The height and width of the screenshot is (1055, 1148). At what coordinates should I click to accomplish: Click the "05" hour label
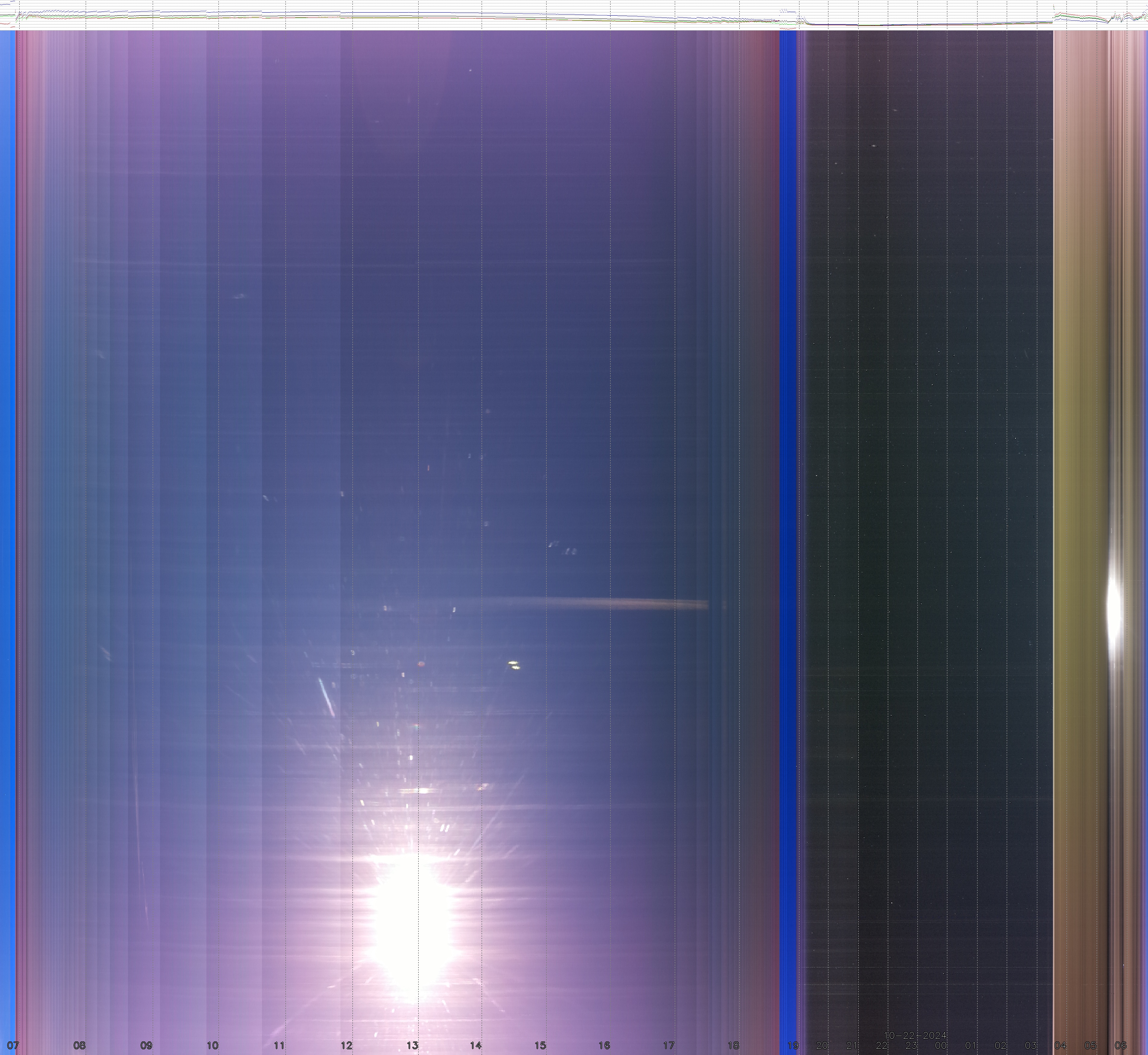tap(1090, 1046)
